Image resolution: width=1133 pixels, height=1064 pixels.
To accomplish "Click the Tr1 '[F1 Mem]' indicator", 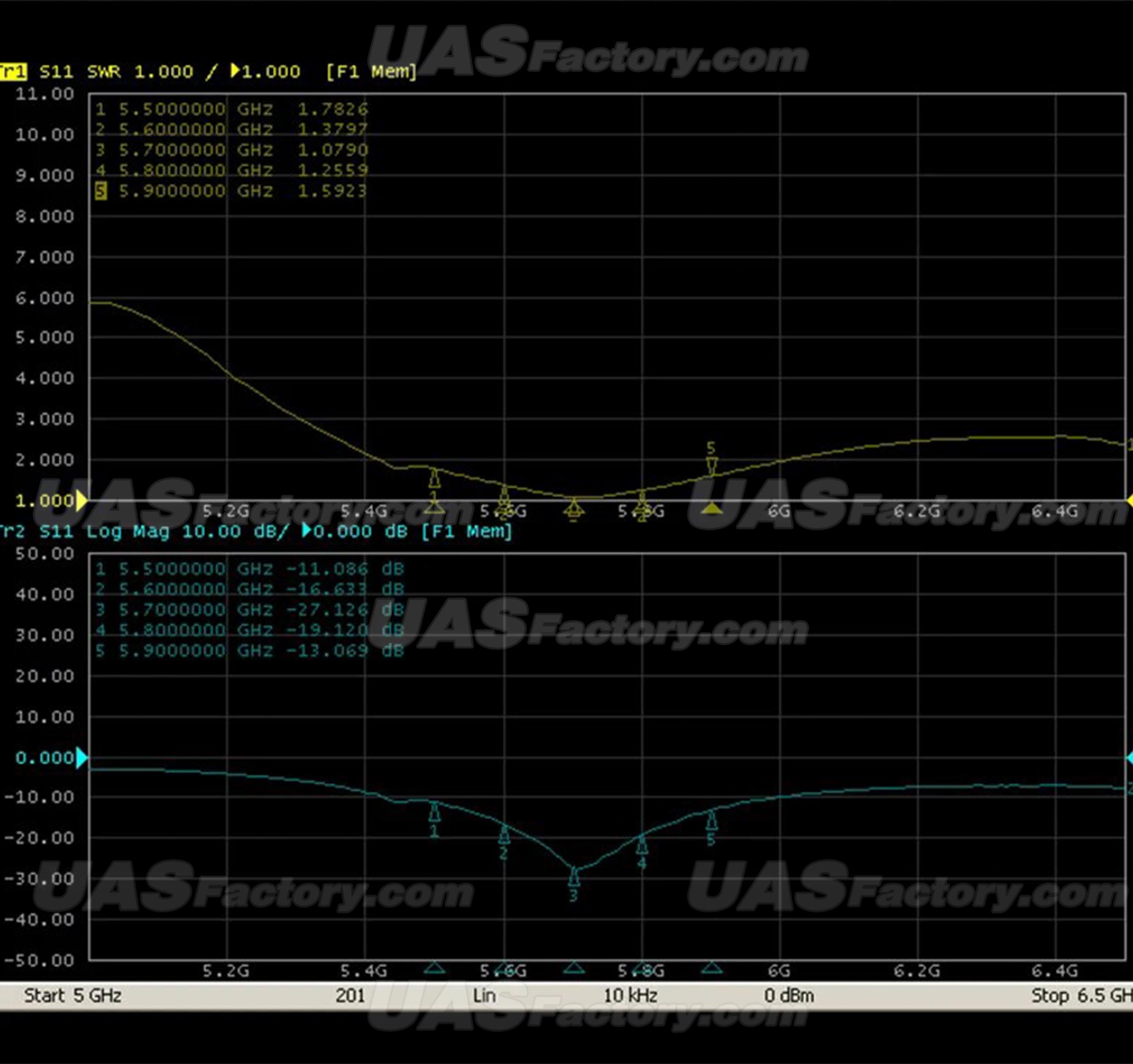I will coord(371,72).
